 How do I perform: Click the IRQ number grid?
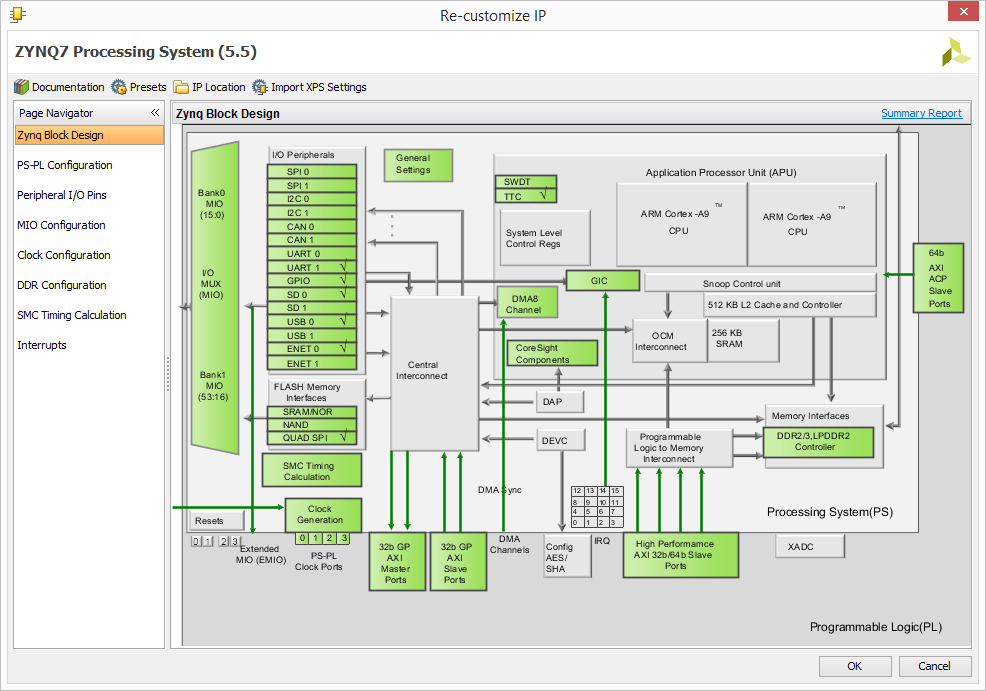tap(597, 506)
